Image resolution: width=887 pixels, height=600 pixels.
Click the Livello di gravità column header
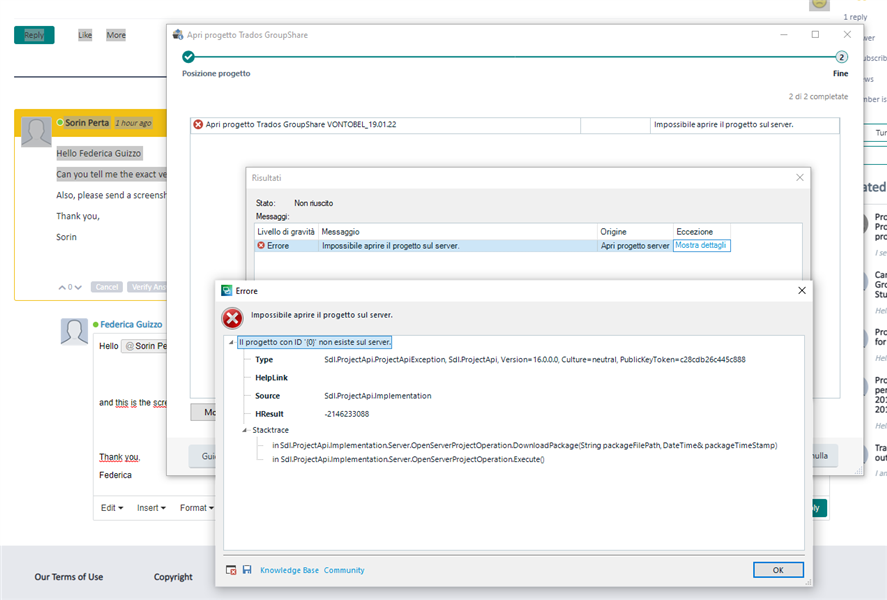click(x=286, y=232)
